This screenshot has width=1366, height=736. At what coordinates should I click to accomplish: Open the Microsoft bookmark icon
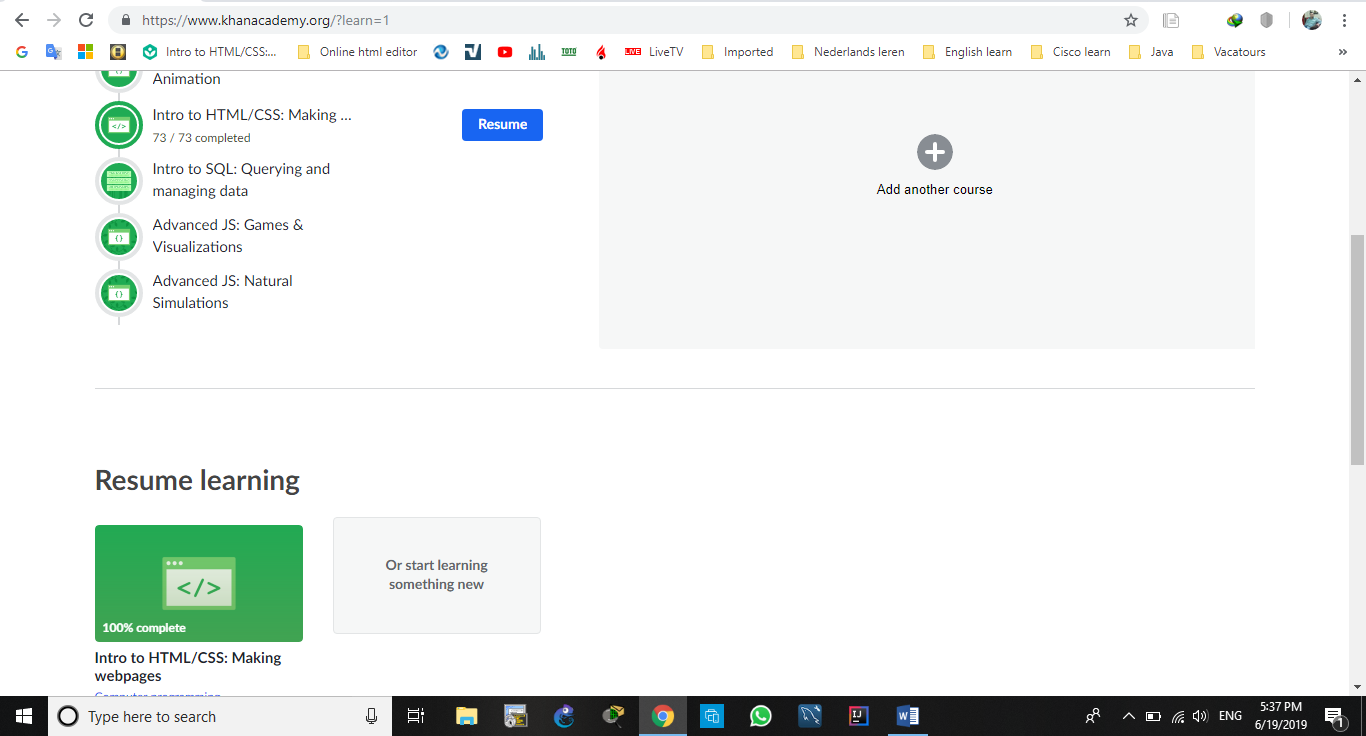tap(86, 52)
